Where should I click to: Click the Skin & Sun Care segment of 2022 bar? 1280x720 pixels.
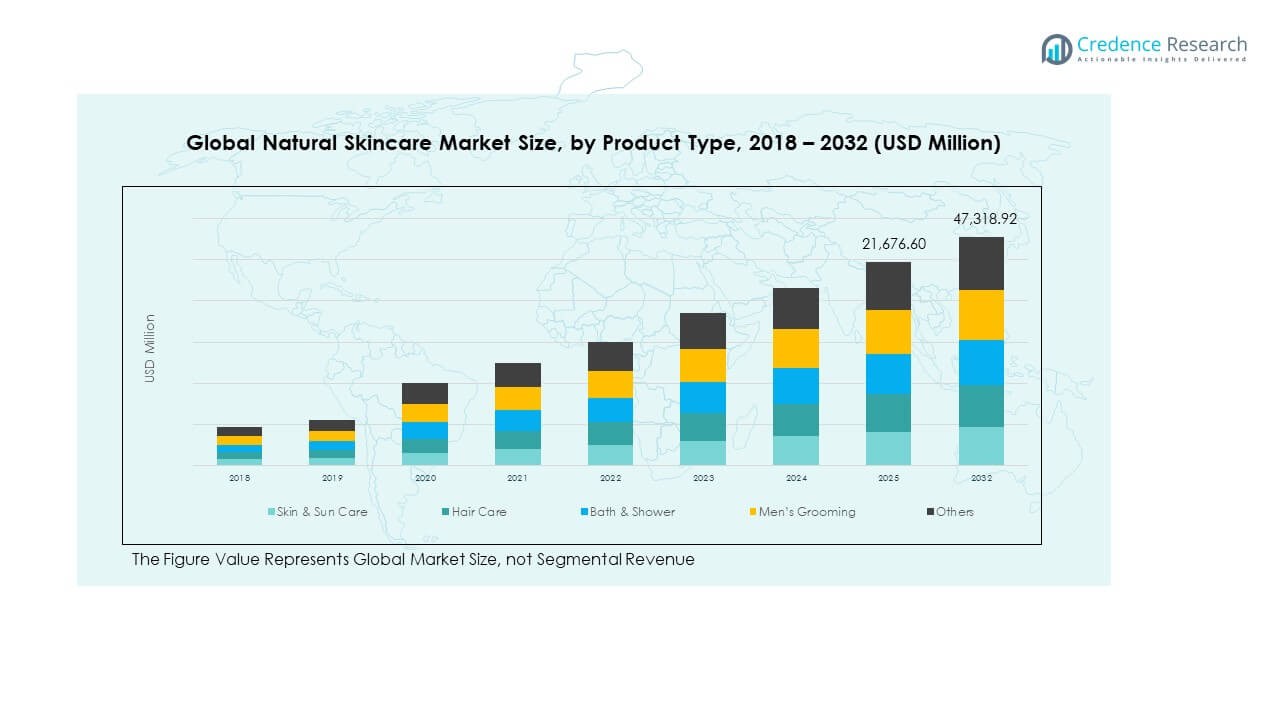tap(610, 455)
